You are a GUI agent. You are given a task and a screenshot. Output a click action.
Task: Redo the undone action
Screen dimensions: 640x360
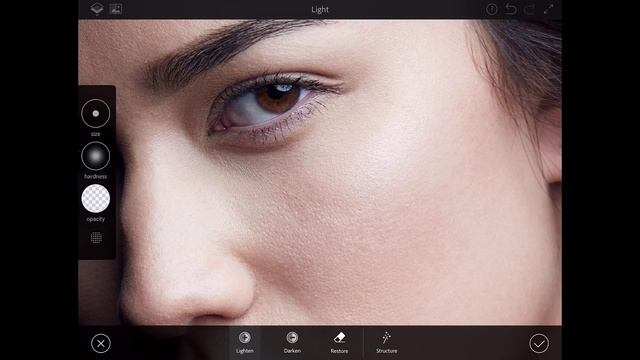pos(529,9)
